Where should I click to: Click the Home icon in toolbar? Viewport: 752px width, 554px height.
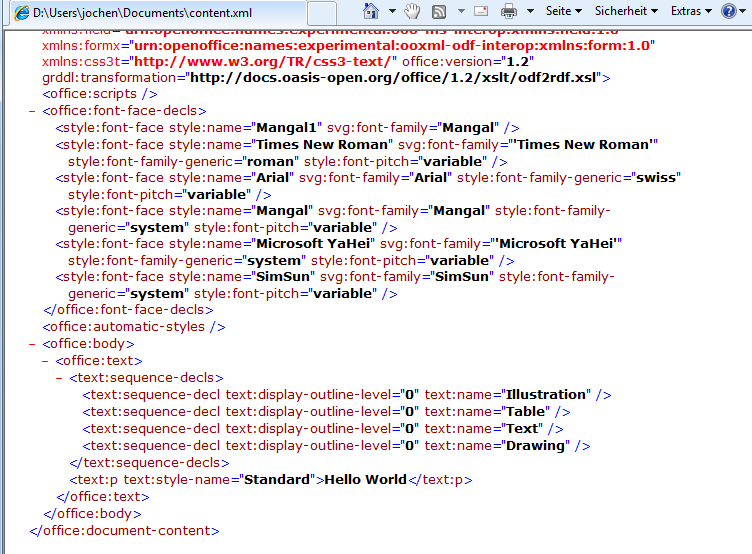click(x=371, y=12)
